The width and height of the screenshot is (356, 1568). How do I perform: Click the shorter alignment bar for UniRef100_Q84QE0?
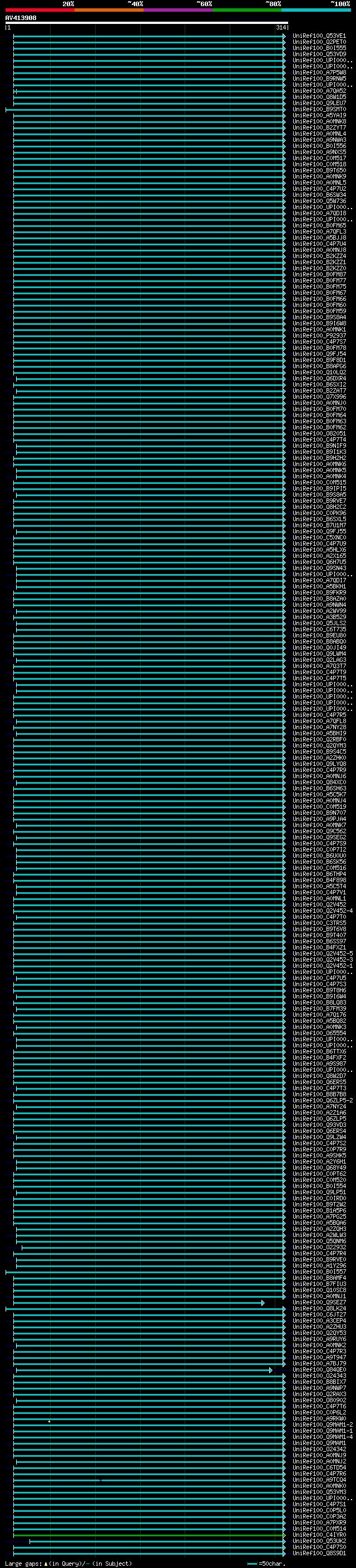pos(144,1370)
